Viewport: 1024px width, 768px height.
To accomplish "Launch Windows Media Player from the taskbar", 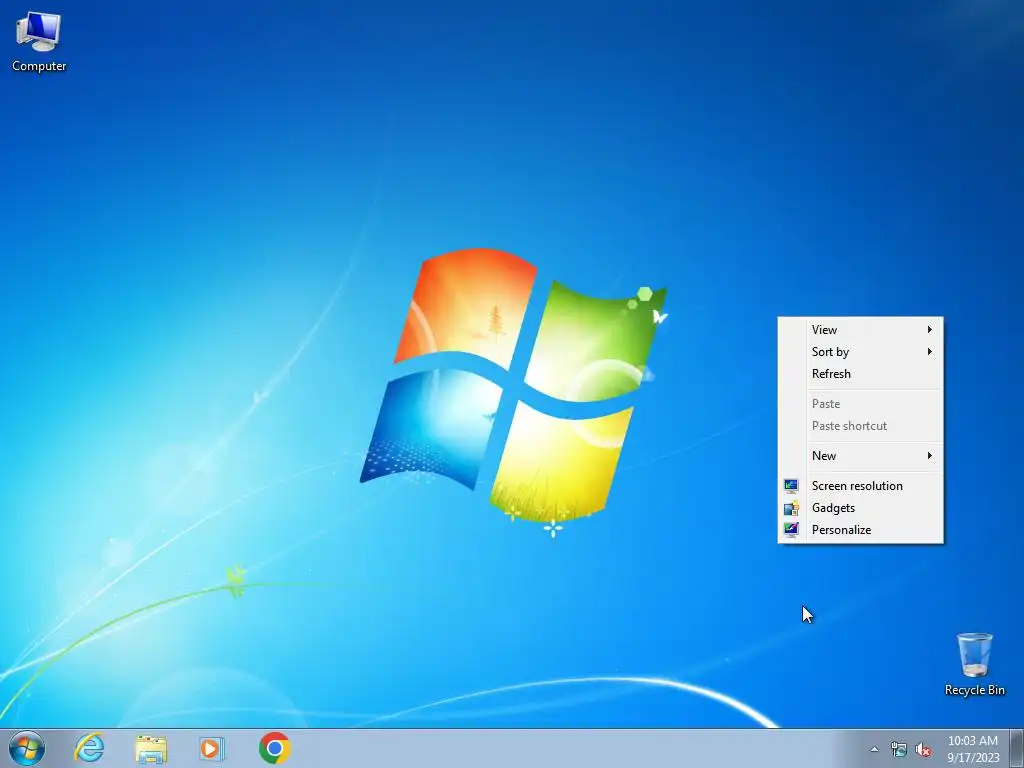I will [212, 749].
